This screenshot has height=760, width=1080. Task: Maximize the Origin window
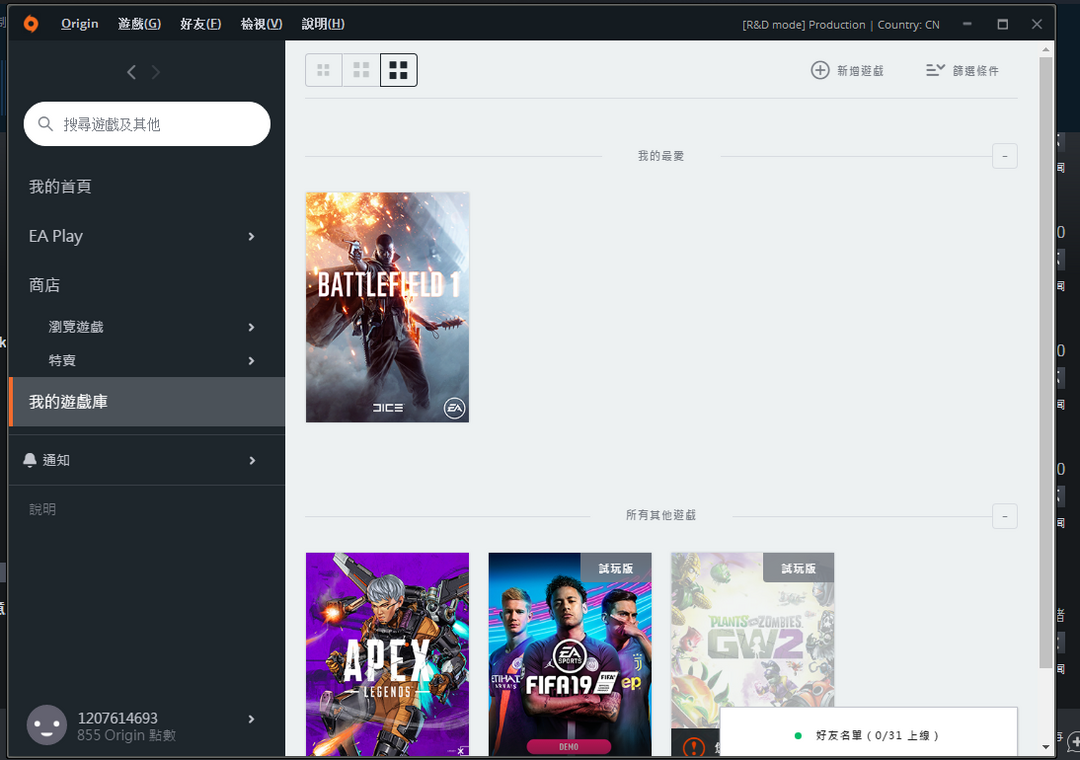click(x=1003, y=24)
